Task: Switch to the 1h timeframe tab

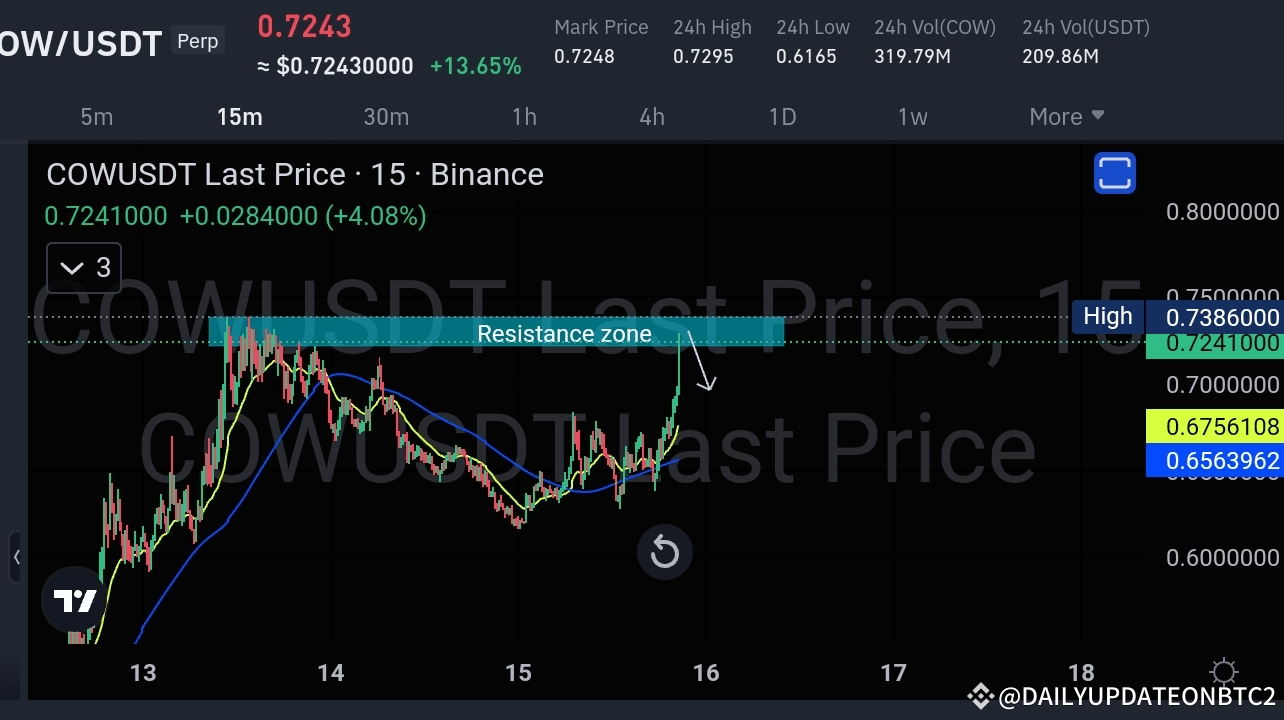Action: (524, 116)
